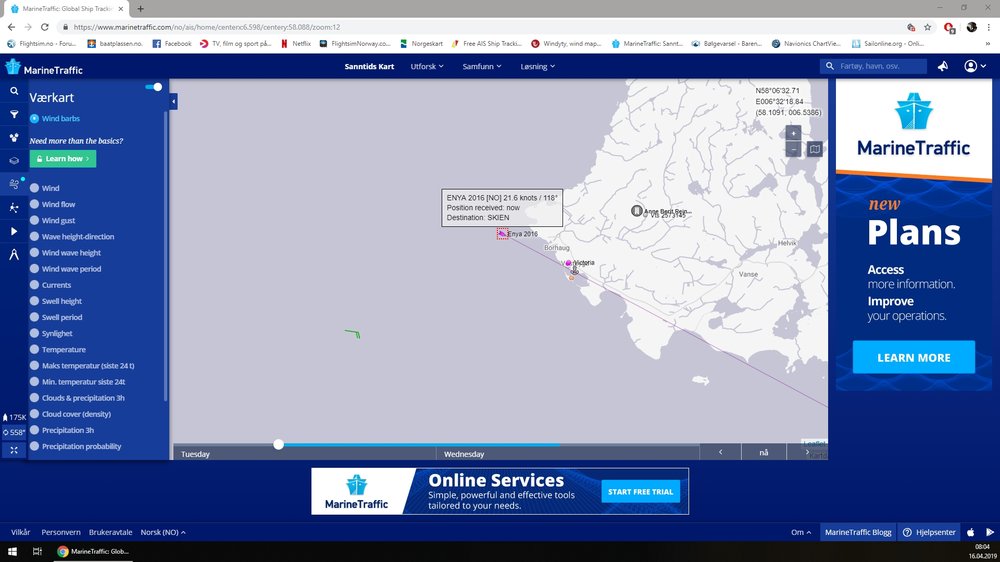Open the vessel filter funnel icon
The image size is (1000, 562).
pos(14,114)
